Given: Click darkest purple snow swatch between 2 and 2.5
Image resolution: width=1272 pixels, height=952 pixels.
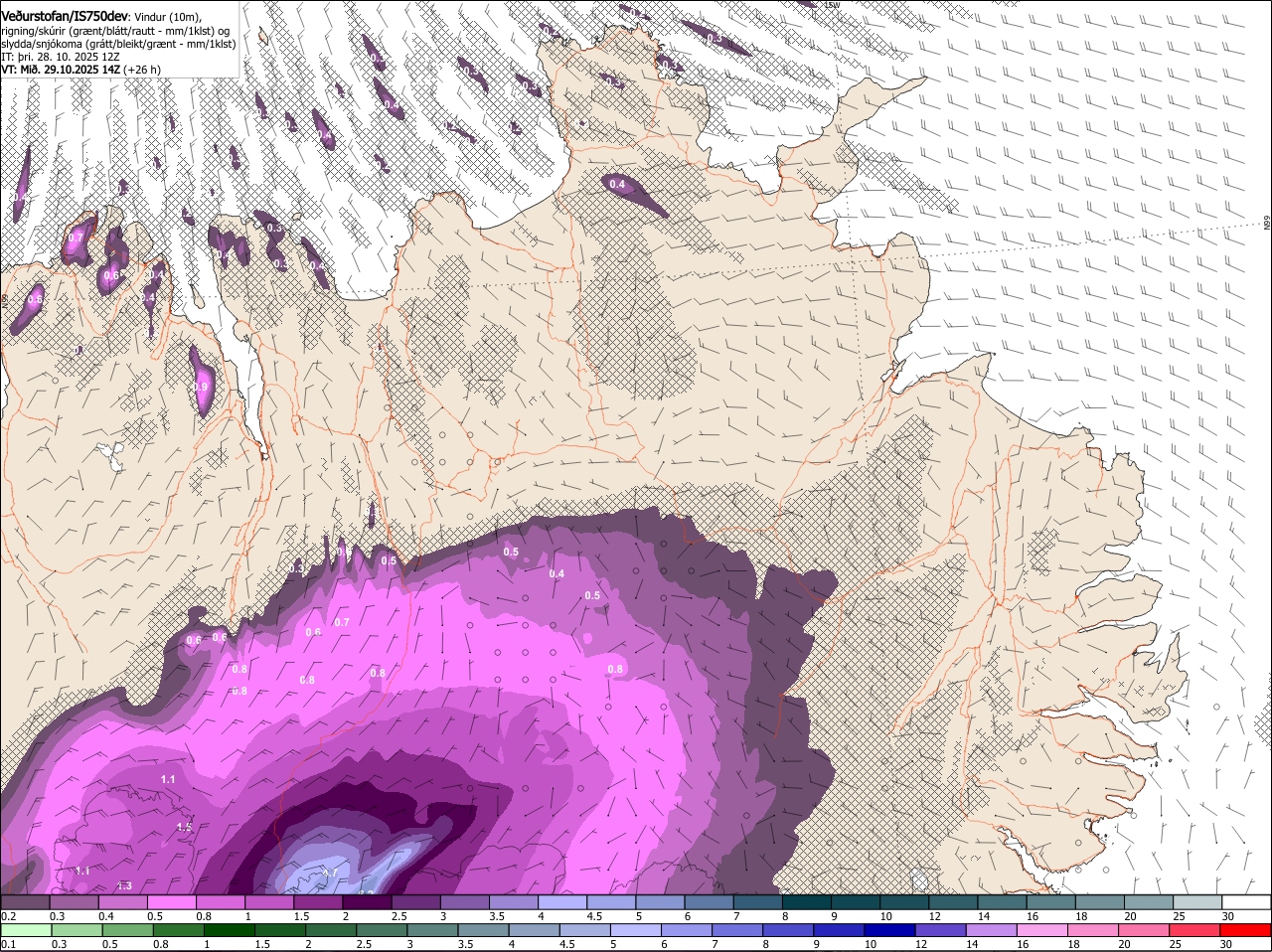Looking at the screenshot, I should point(367,901).
